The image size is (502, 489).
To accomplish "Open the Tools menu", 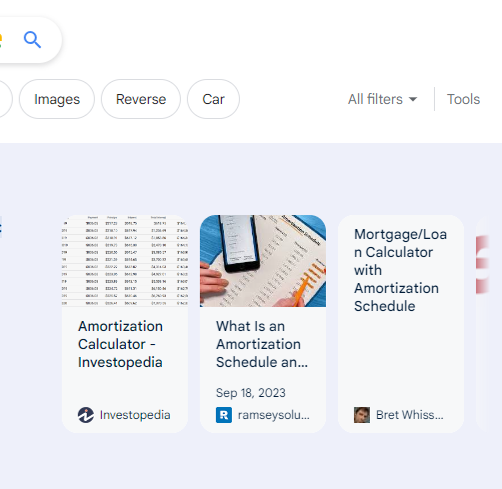I will click(463, 99).
